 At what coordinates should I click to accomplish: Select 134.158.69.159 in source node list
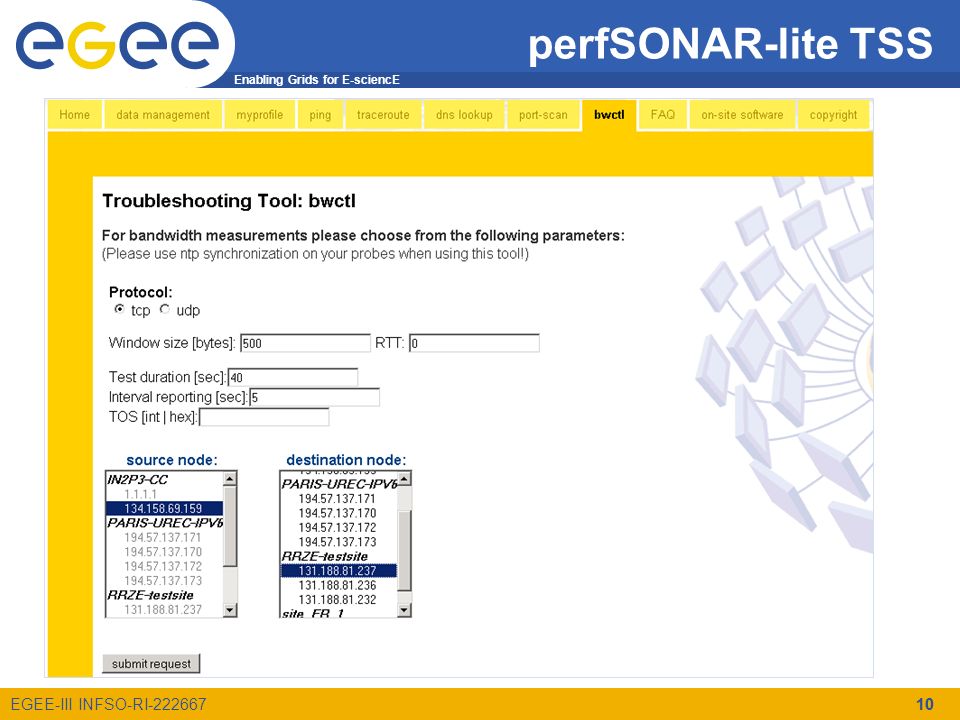[164, 509]
